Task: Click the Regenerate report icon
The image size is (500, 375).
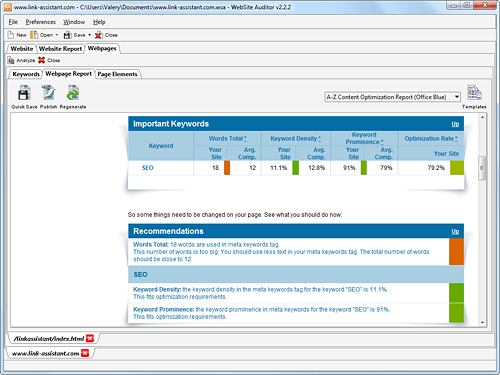Action: (73, 93)
